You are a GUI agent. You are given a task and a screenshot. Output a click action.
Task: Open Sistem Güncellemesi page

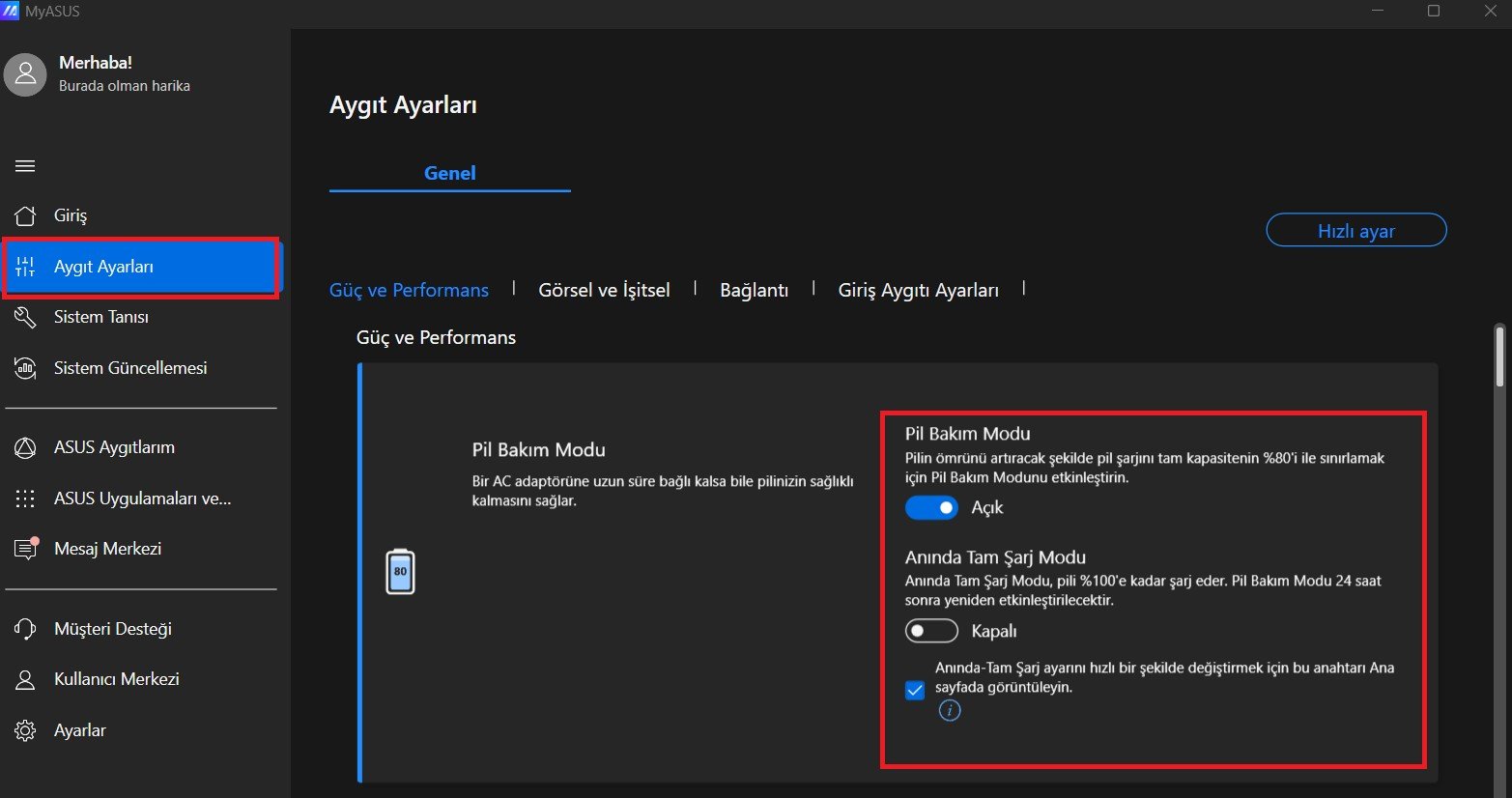tap(141, 368)
